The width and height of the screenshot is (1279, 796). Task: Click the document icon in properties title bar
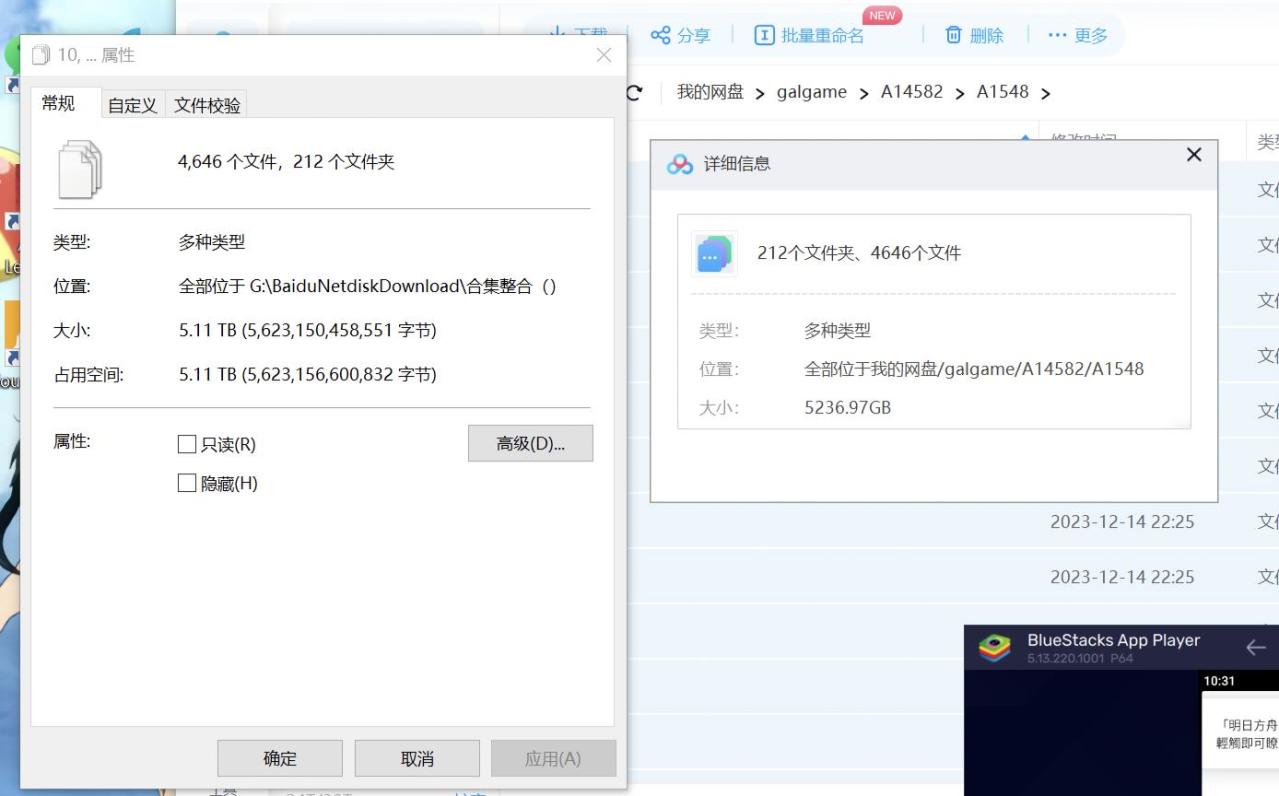pyautogui.click(x=41, y=55)
